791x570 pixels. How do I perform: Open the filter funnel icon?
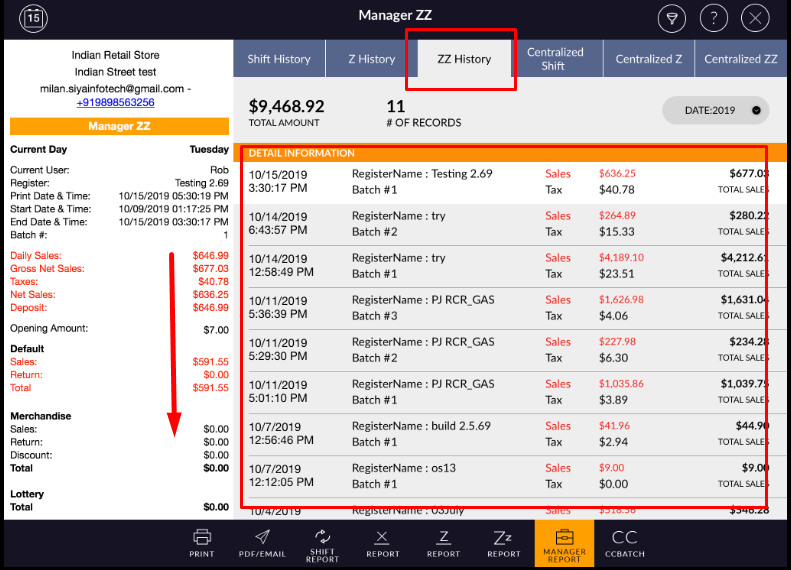click(672, 18)
